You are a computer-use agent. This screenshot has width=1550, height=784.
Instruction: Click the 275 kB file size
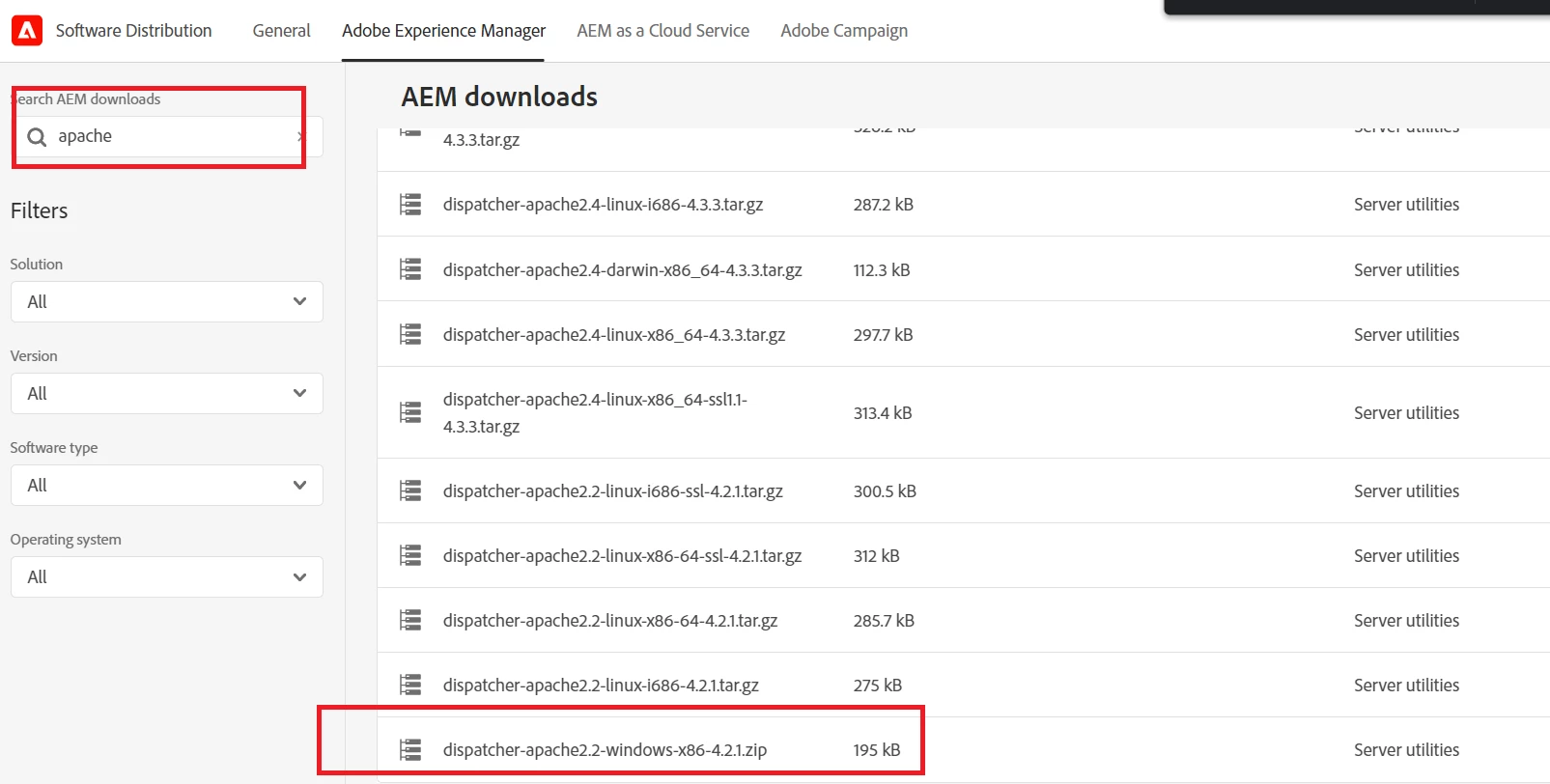pos(877,685)
